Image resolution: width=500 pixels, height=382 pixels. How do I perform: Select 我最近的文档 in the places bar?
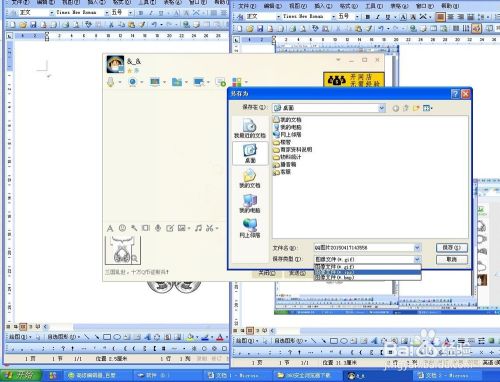point(250,129)
